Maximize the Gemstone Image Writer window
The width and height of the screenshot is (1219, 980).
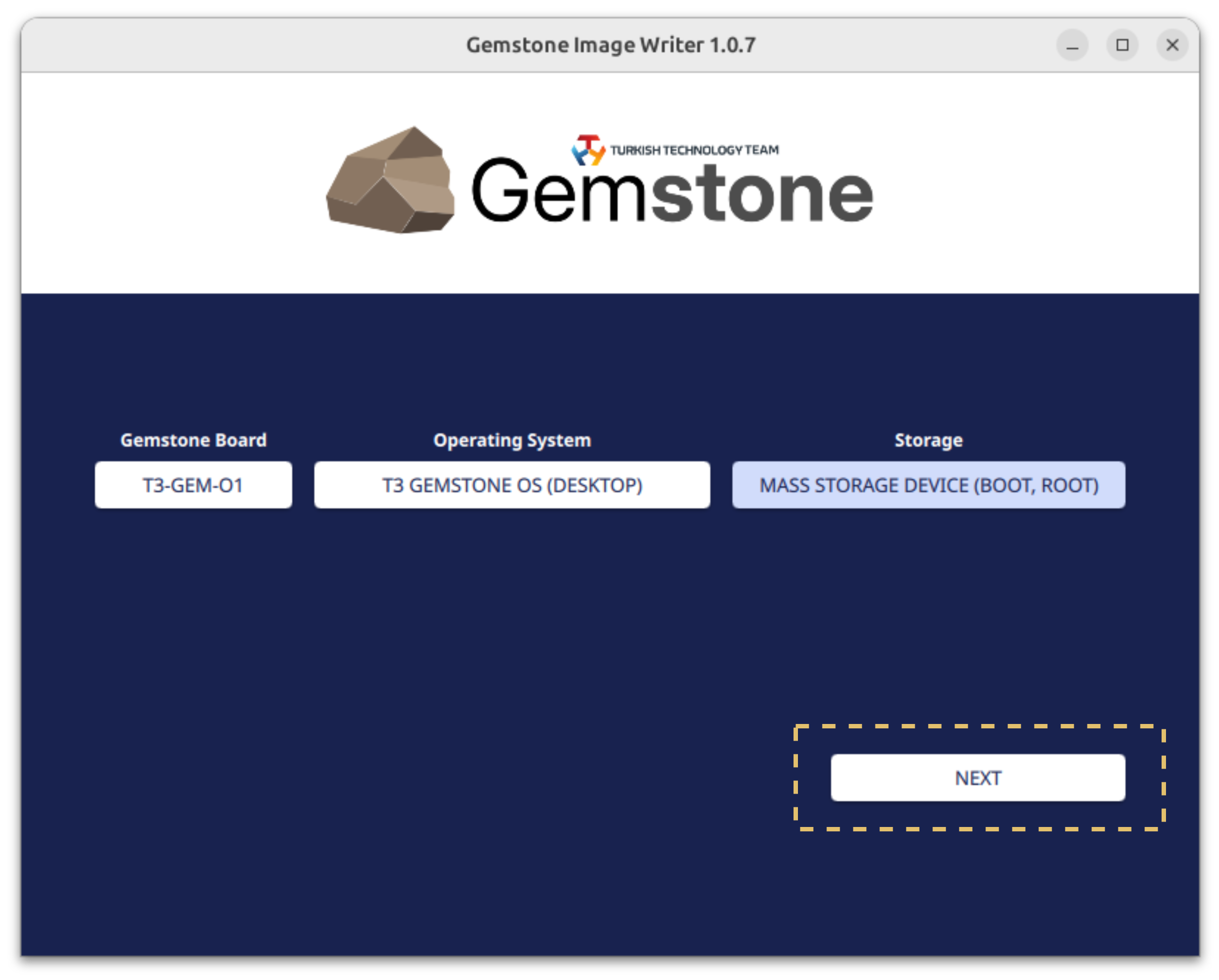[x=1122, y=45]
